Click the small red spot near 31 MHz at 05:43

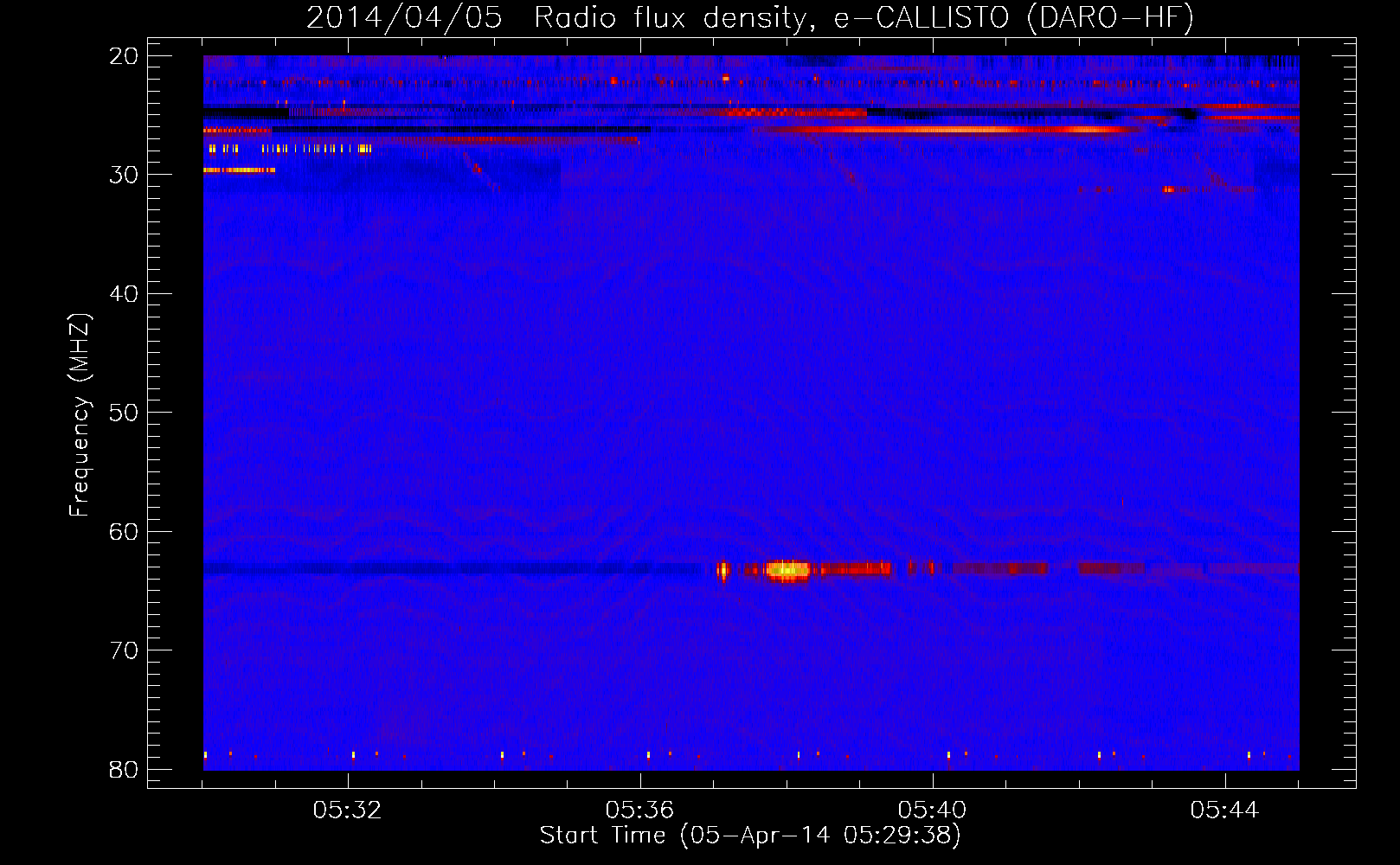(1170, 189)
